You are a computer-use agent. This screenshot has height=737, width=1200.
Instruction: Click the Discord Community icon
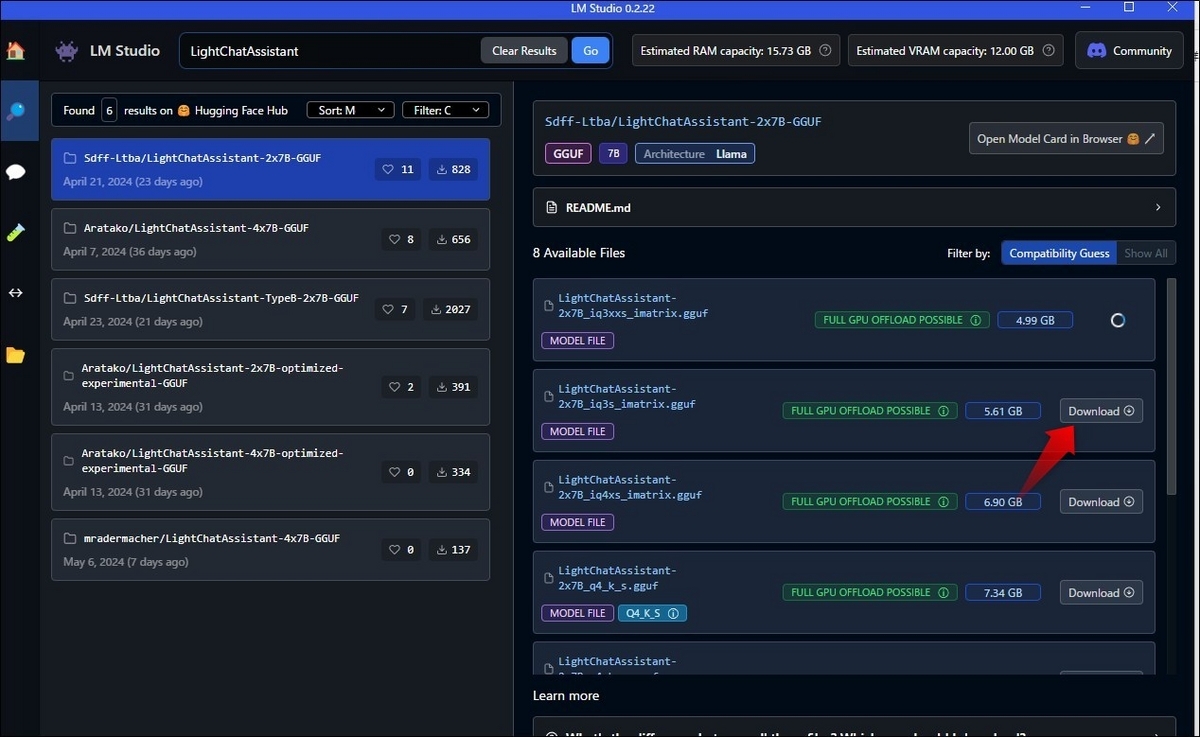(1095, 51)
